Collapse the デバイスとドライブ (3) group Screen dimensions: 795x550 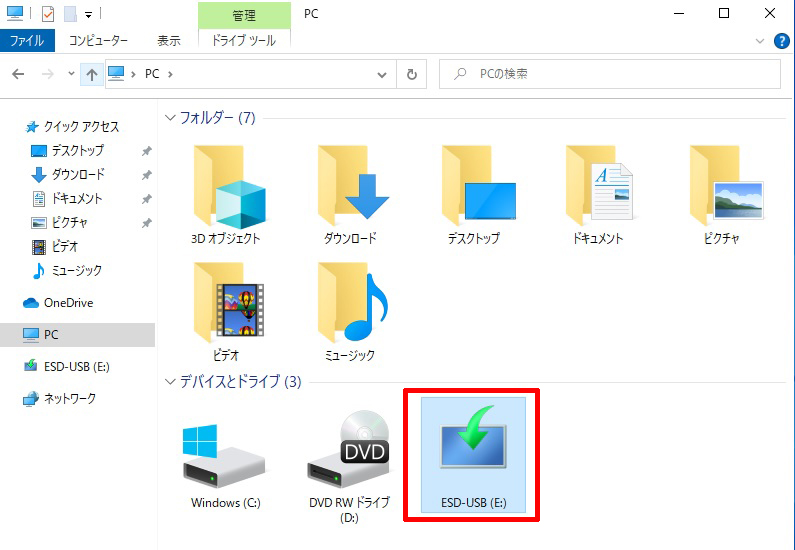coord(170,381)
